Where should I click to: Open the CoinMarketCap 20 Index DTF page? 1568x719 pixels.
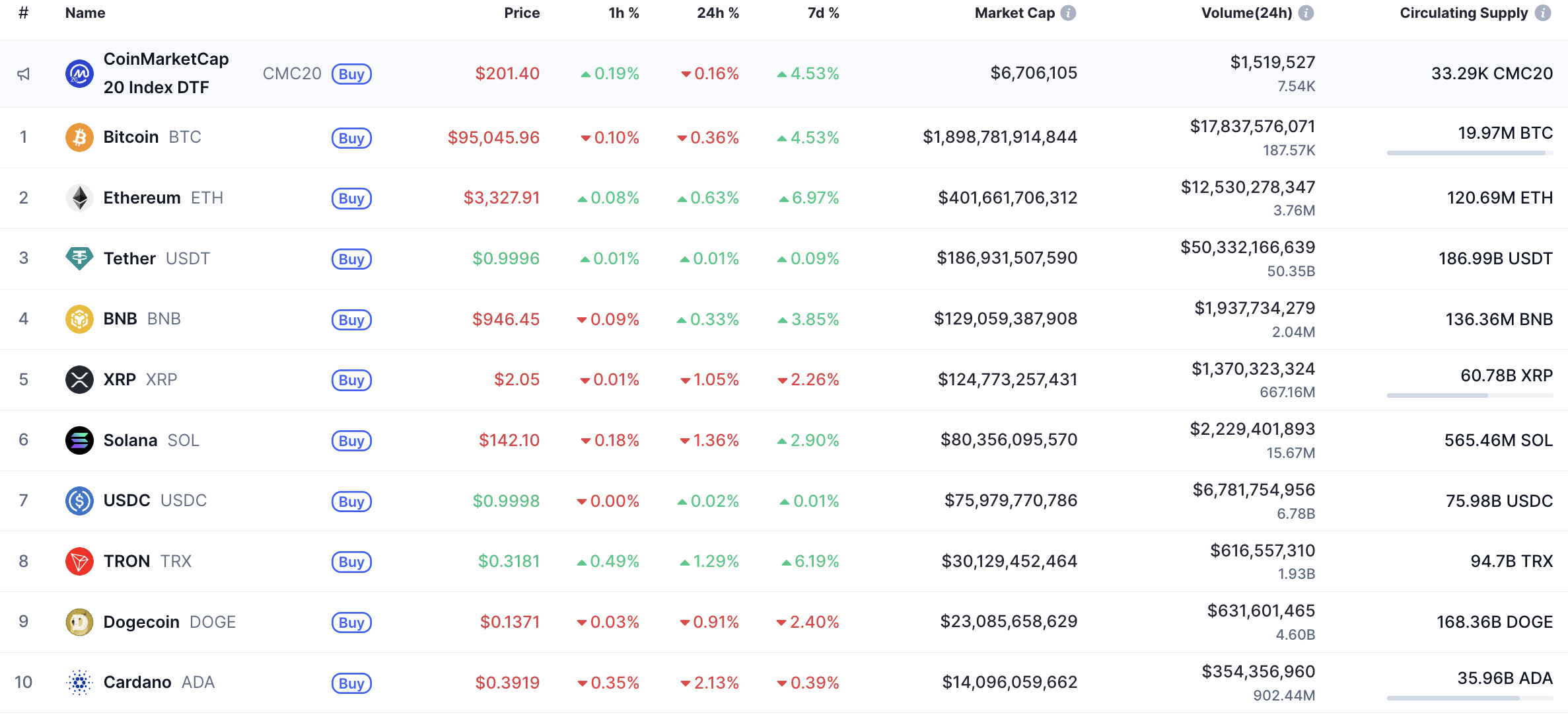tap(166, 73)
